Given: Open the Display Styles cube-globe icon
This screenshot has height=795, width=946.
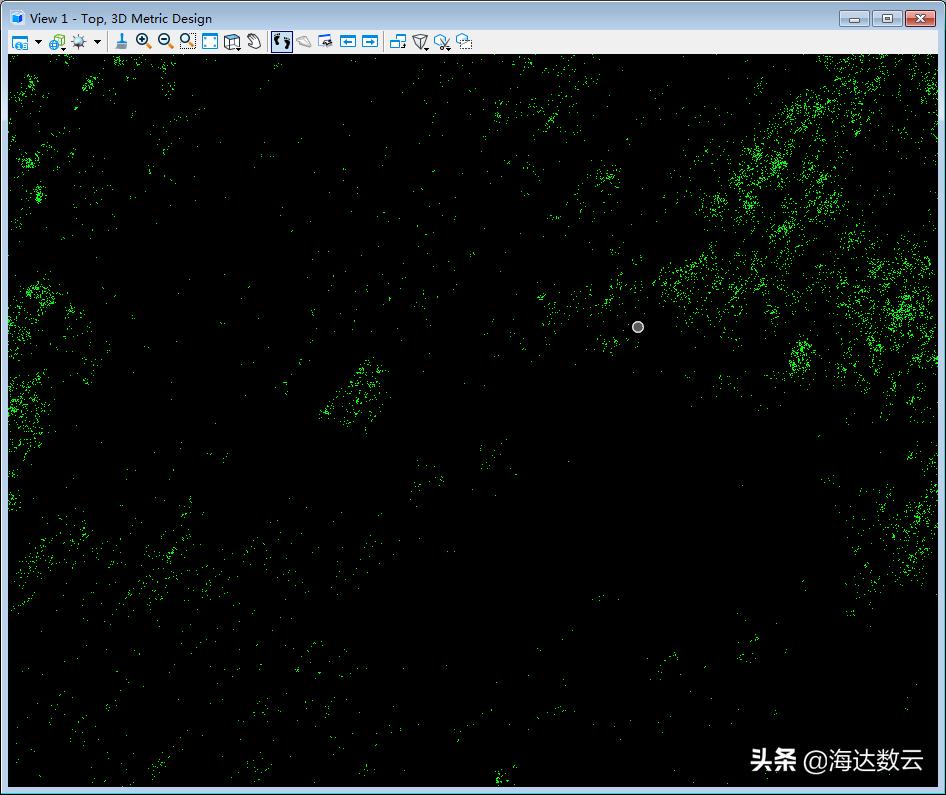Looking at the screenshot, I should (x=57, y=42).
